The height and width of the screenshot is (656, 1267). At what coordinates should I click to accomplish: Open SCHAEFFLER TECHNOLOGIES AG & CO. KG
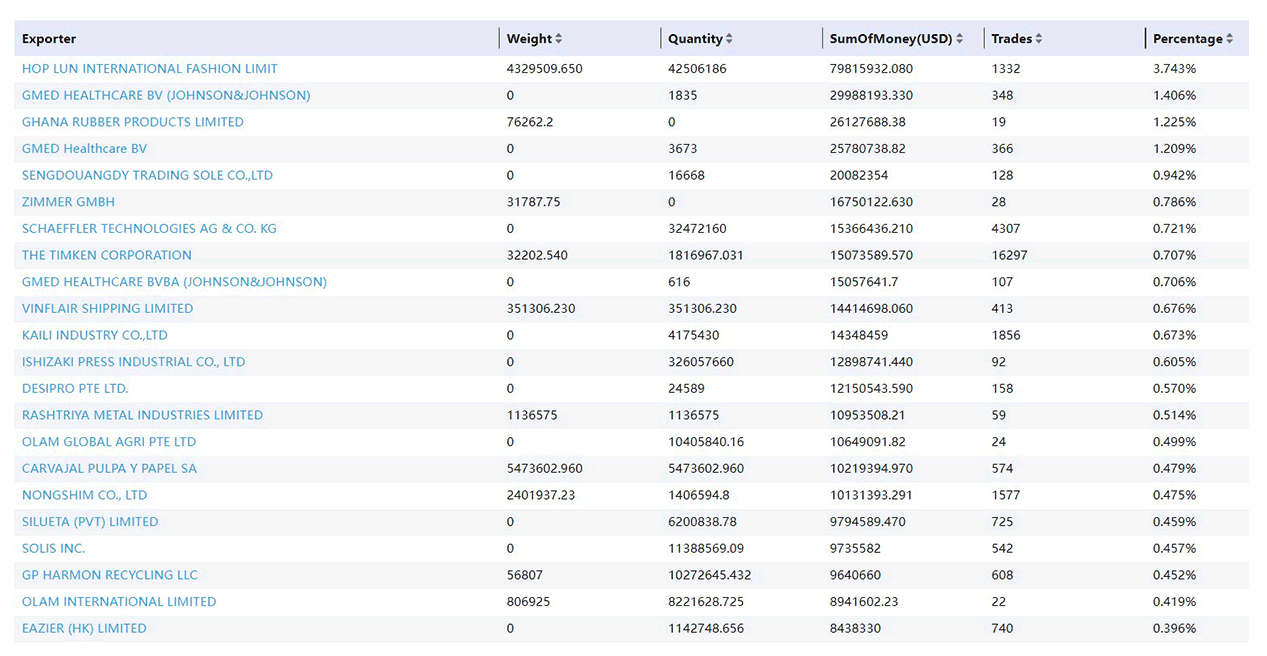(x=149, y=229)
